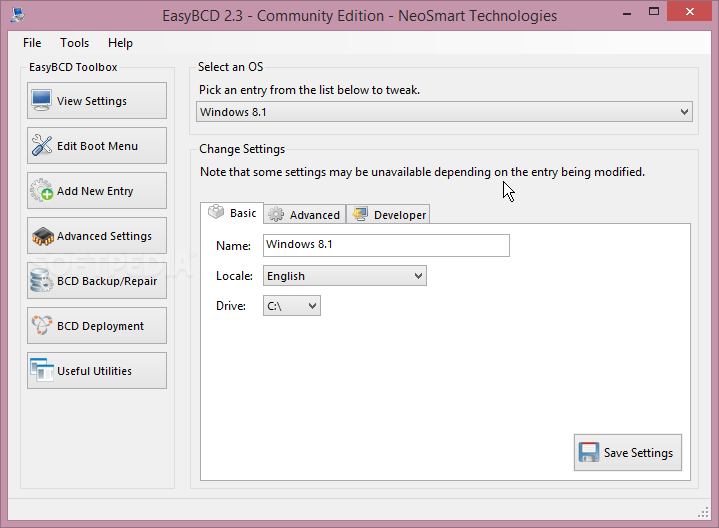Open the File menu
This screenshot has height=528, width=719.
tap(32, 43)
